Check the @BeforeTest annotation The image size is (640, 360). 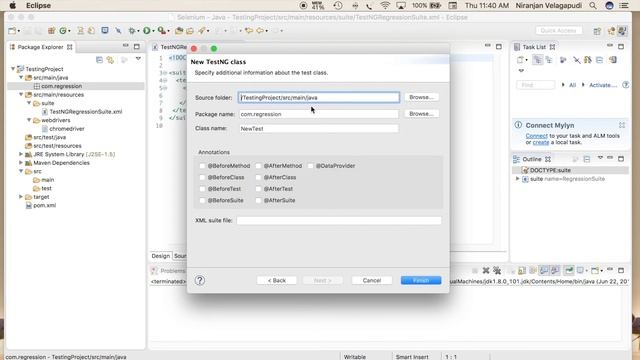202,189
